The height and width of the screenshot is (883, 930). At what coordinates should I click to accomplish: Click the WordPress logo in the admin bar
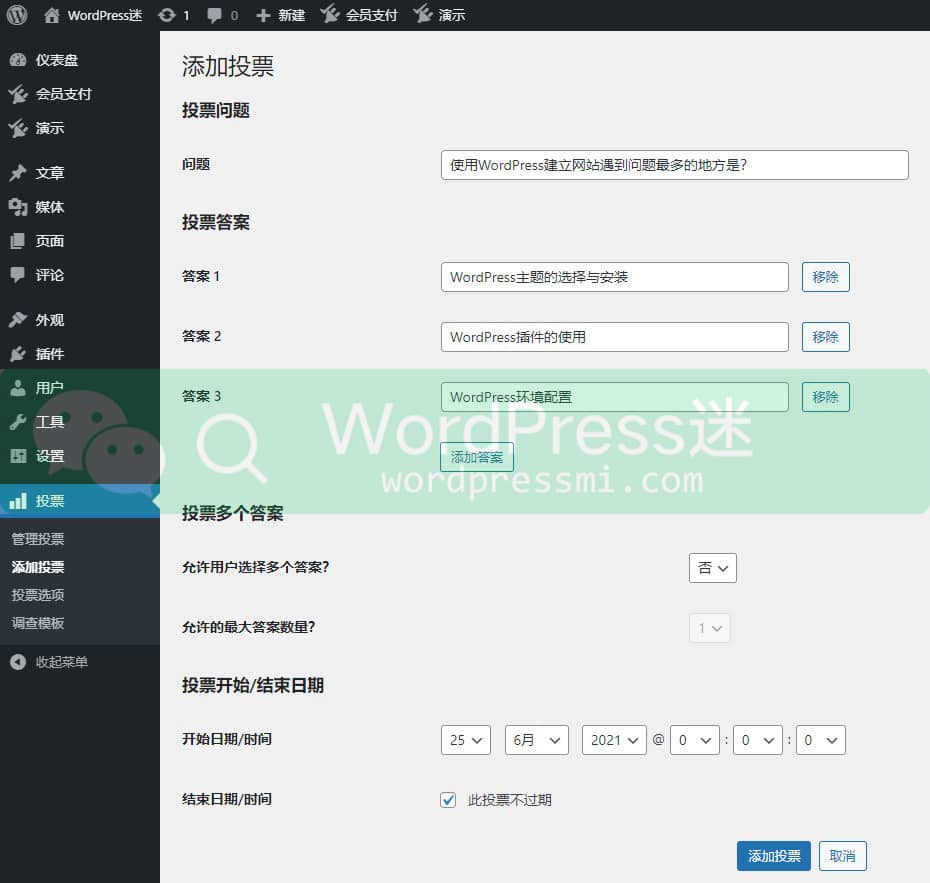coord(15,14)
